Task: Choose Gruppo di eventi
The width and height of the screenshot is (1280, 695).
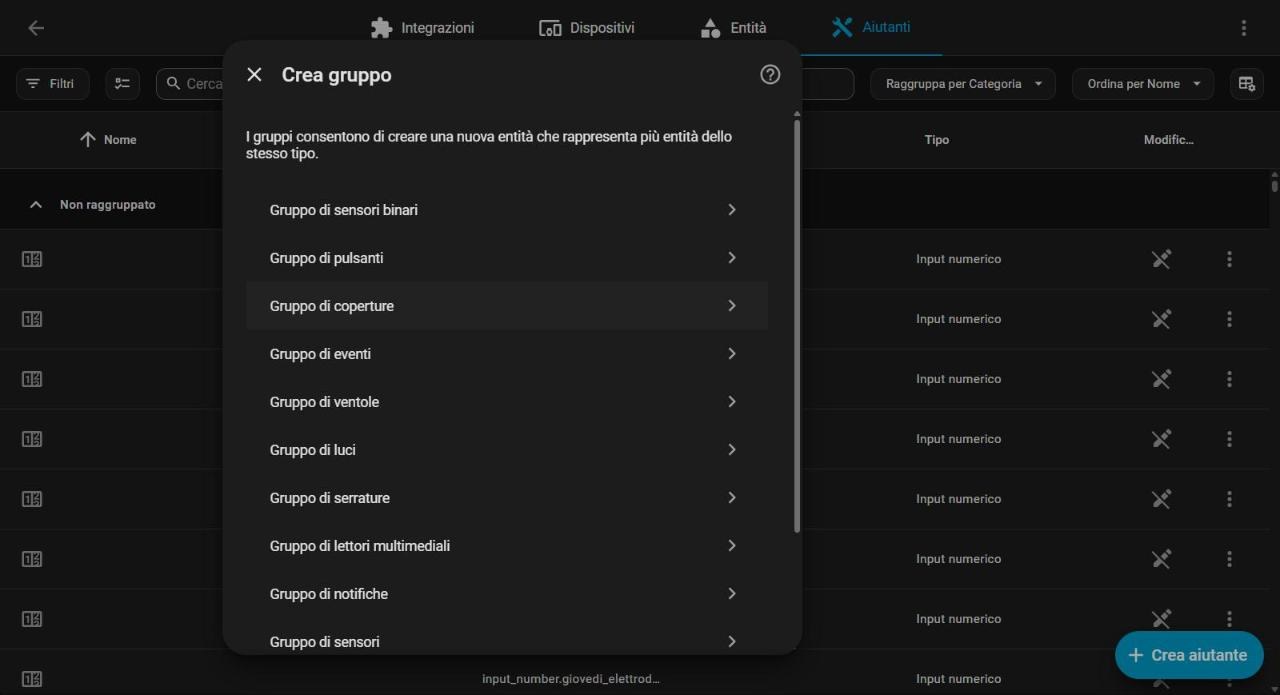Action: pyautogui.click(x=507, y=354)
